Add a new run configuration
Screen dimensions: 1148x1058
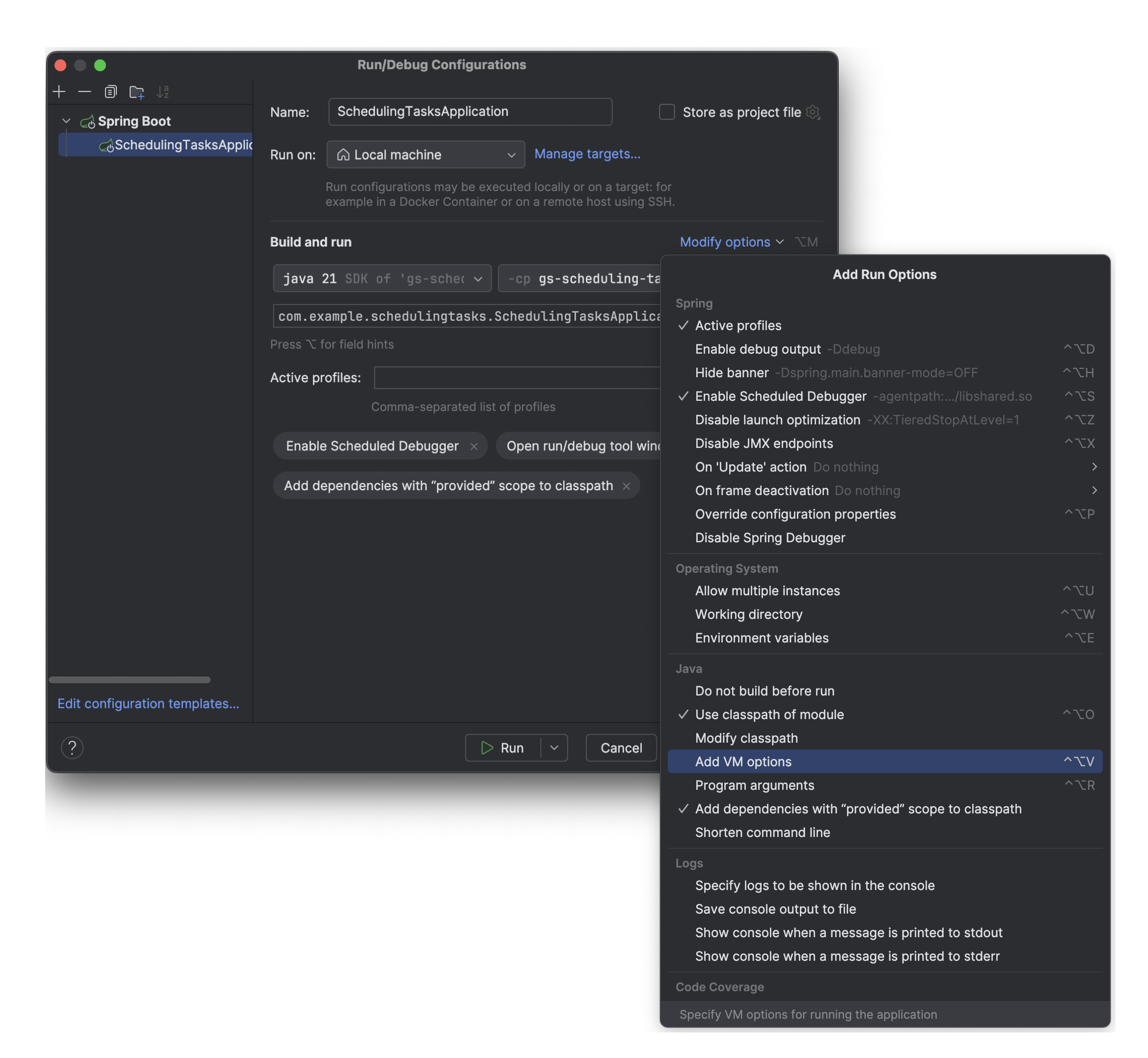point(59,91)
